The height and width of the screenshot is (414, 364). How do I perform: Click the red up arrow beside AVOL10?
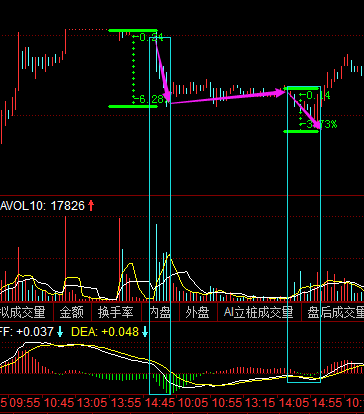[91, 206]
